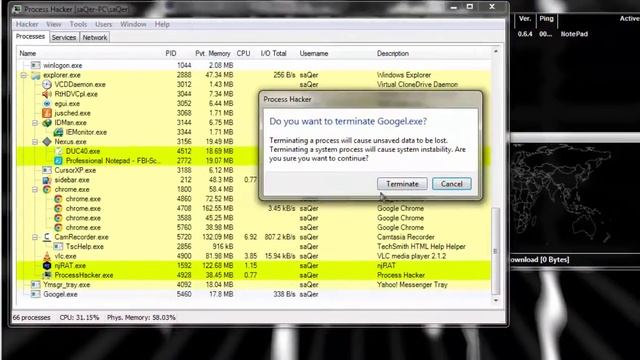Click the scrollbar down arrow
The image size is (640, 360).
[496, 301]
